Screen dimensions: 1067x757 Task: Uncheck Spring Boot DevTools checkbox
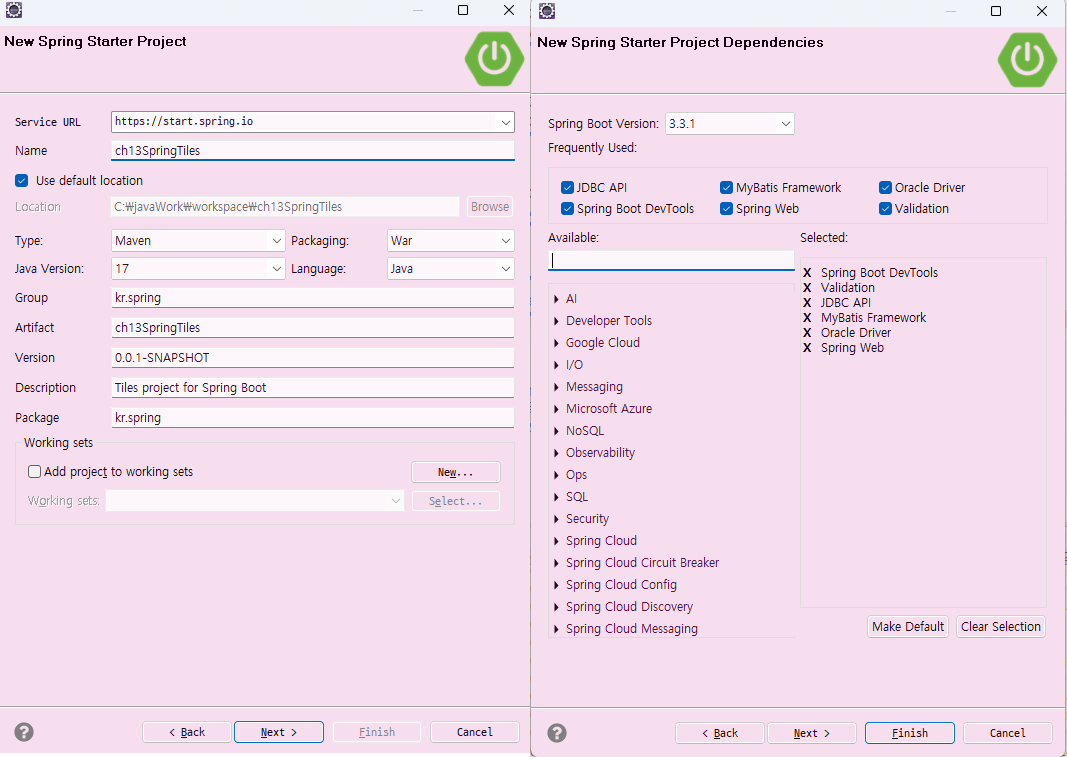pos(568,208)
